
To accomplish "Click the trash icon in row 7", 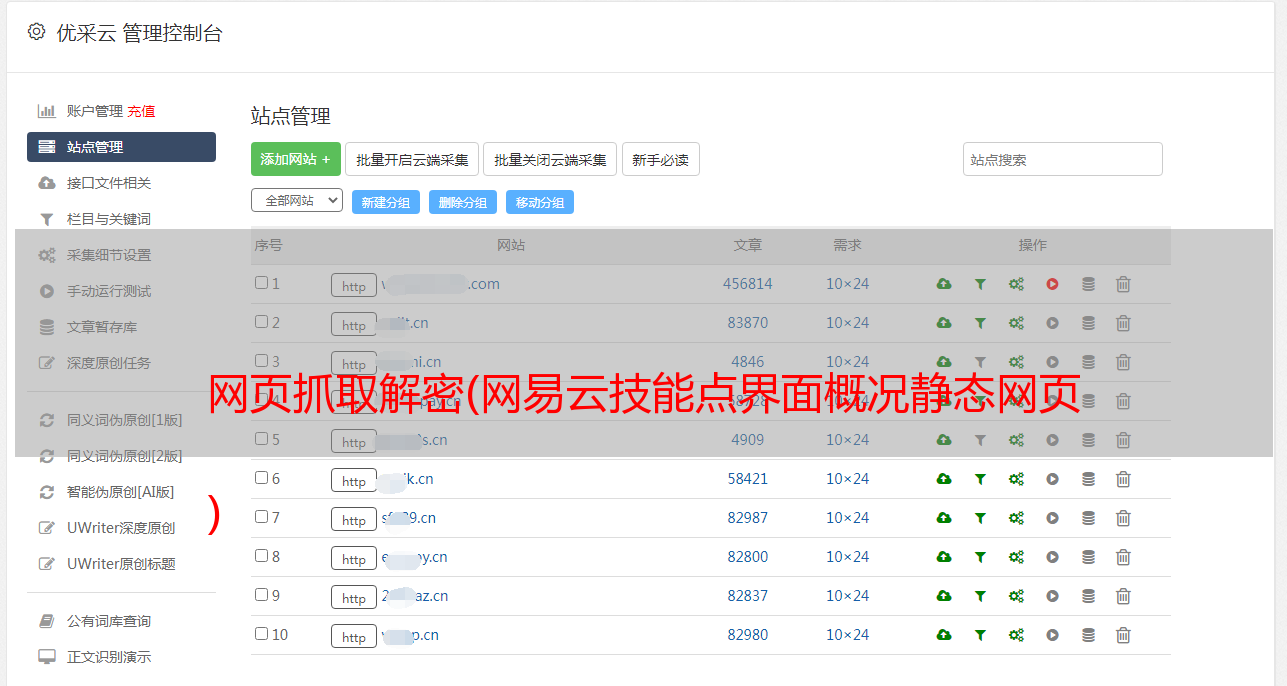I will [1123, 518].
